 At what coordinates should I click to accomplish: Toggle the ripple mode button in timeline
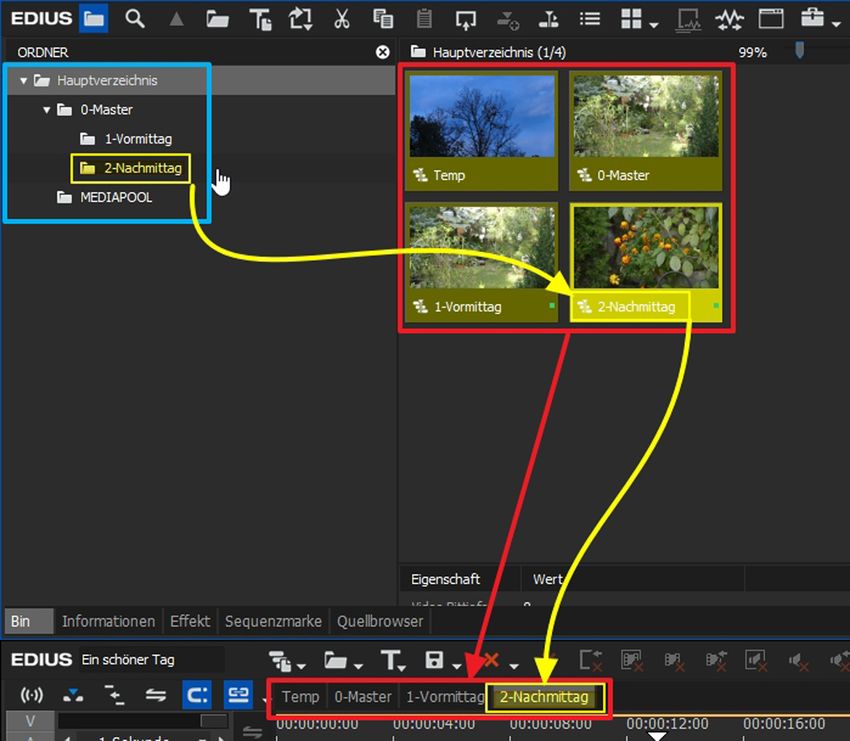197,696
